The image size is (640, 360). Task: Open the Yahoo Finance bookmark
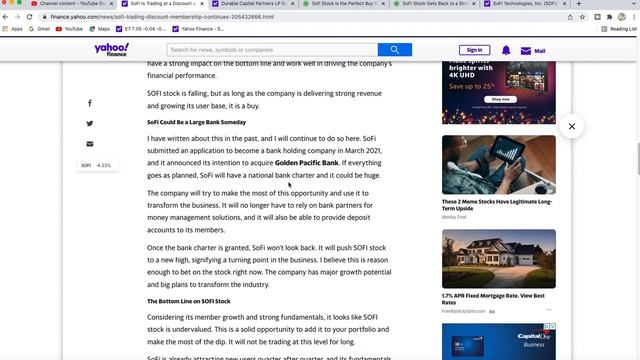(x=198, y=29)
